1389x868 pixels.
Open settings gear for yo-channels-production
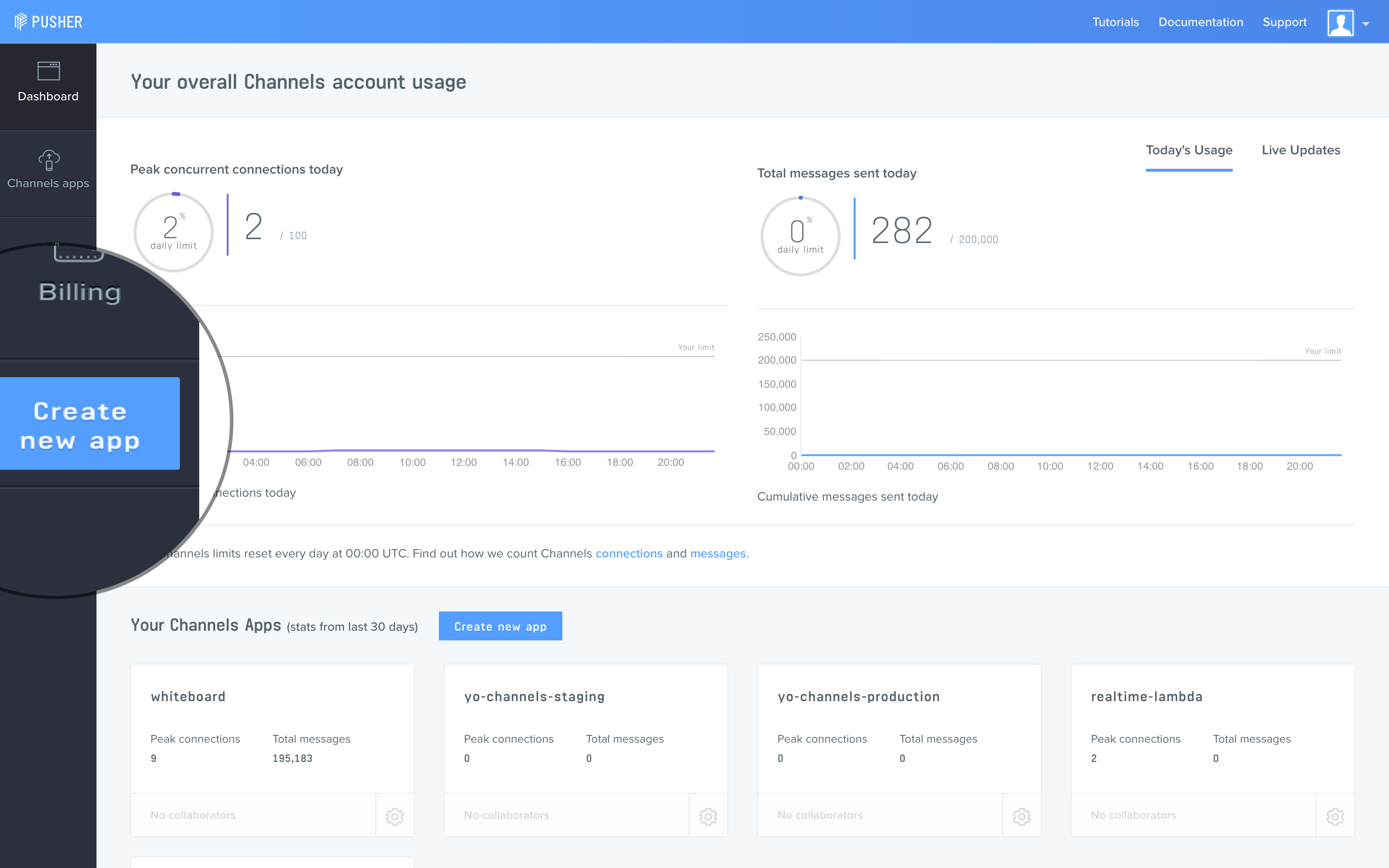coord(1021,816)
